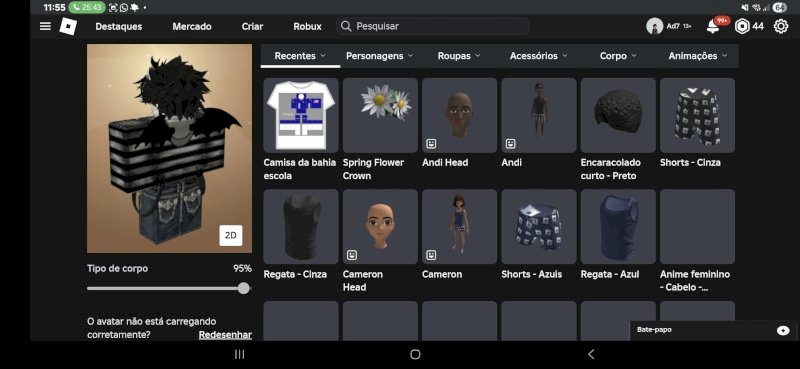Click emote badge on Cameron Head
The width and height of the screenshot is (800, 369).
tap(352, 255)
